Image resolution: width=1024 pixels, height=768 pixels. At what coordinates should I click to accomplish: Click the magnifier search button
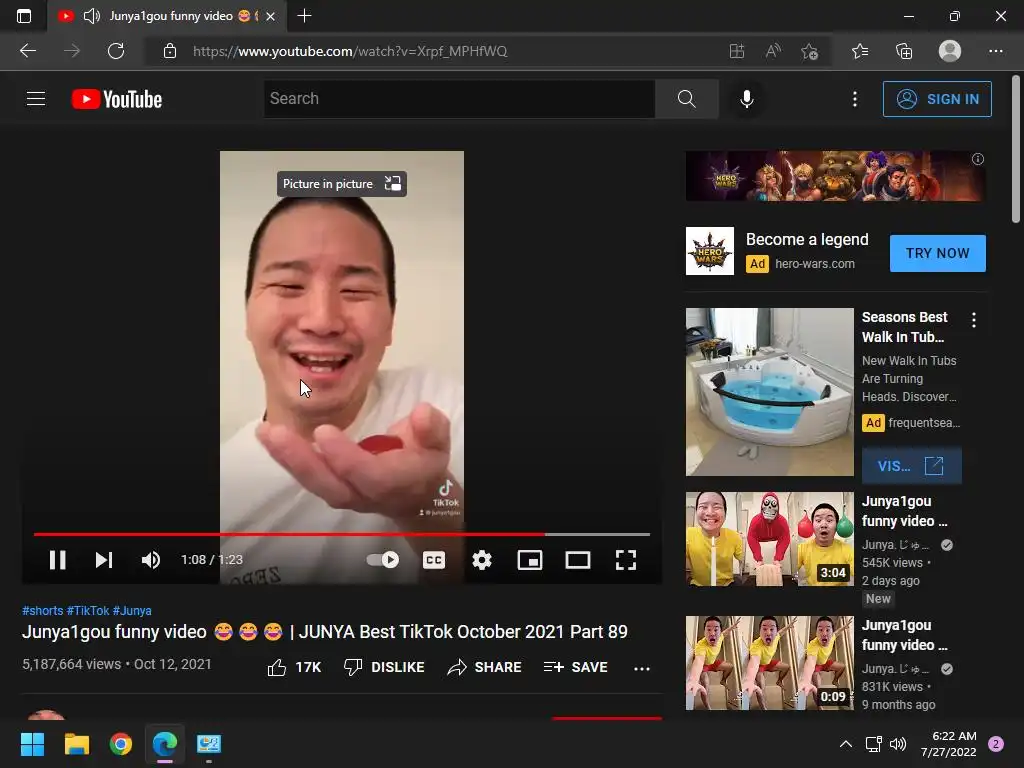[686, 99]
